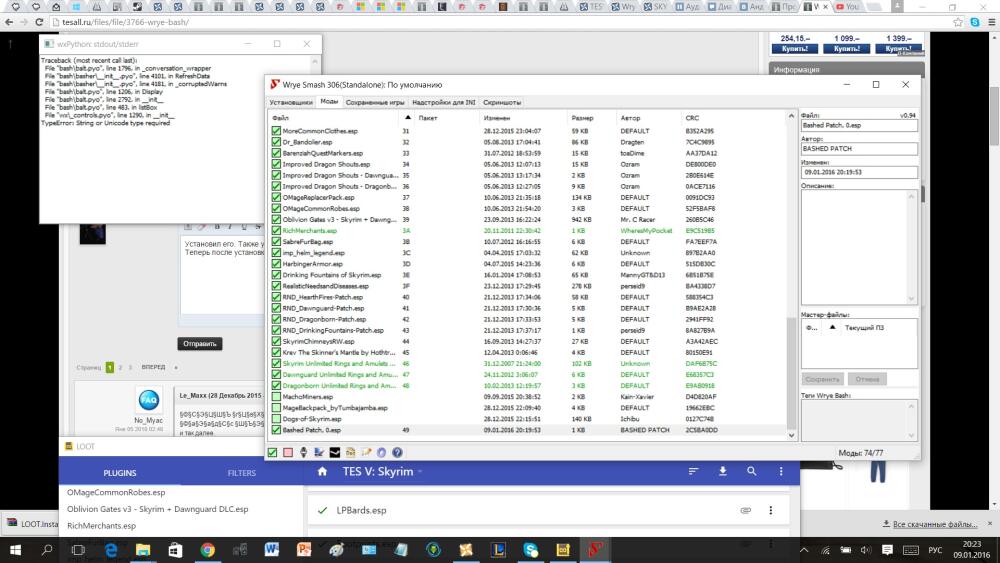This screenshot has width=1000, height=563.
Task: Click the Отмена button in Wrye Smash
Action: pyautogui.click(x=867, y=379)
